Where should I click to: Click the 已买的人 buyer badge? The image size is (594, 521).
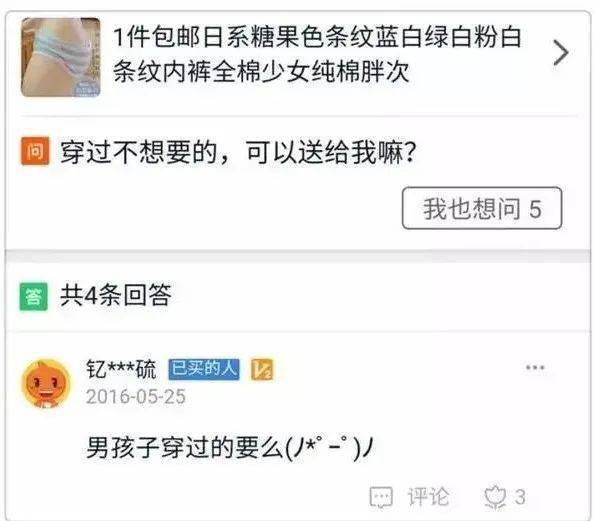tap(204, 369)
